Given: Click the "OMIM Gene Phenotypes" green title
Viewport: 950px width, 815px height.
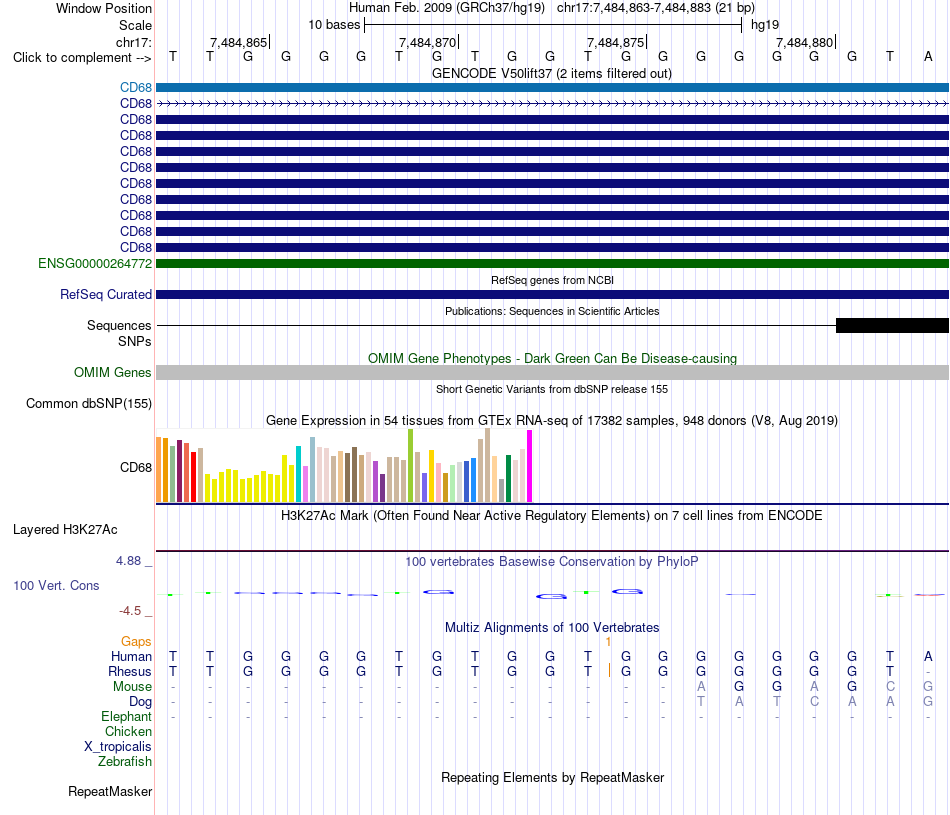Looking at the screenshot, I should pos(552,358).
